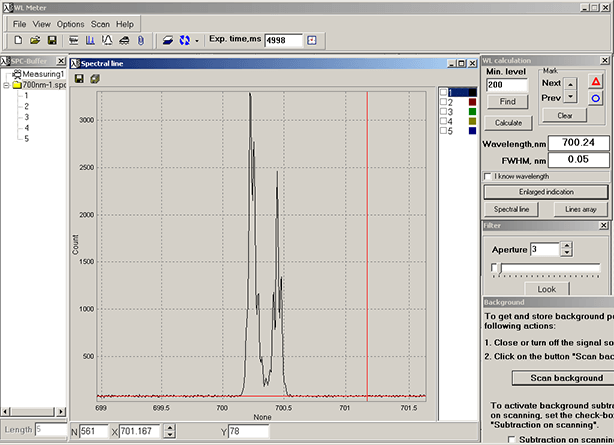Open the Options menu
Viewport: 614px width, 445px height.
[70, 23]
